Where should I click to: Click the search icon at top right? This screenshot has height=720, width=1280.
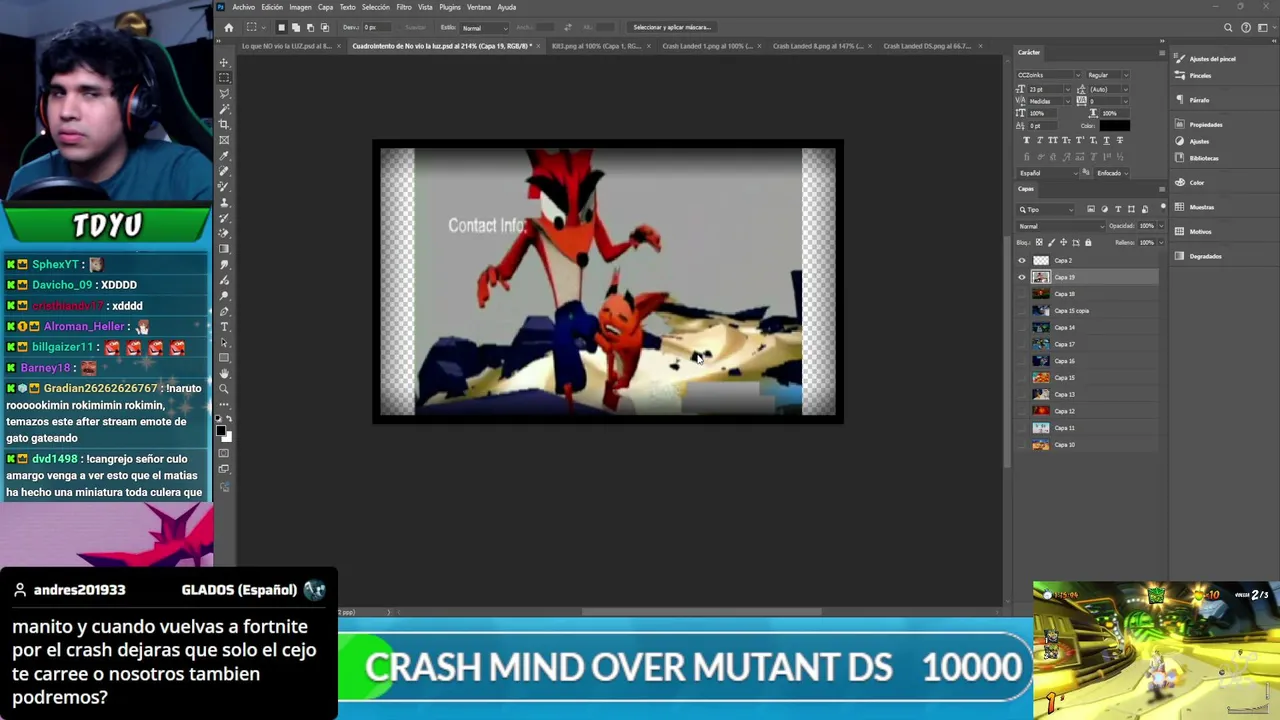pos(1228,28)
